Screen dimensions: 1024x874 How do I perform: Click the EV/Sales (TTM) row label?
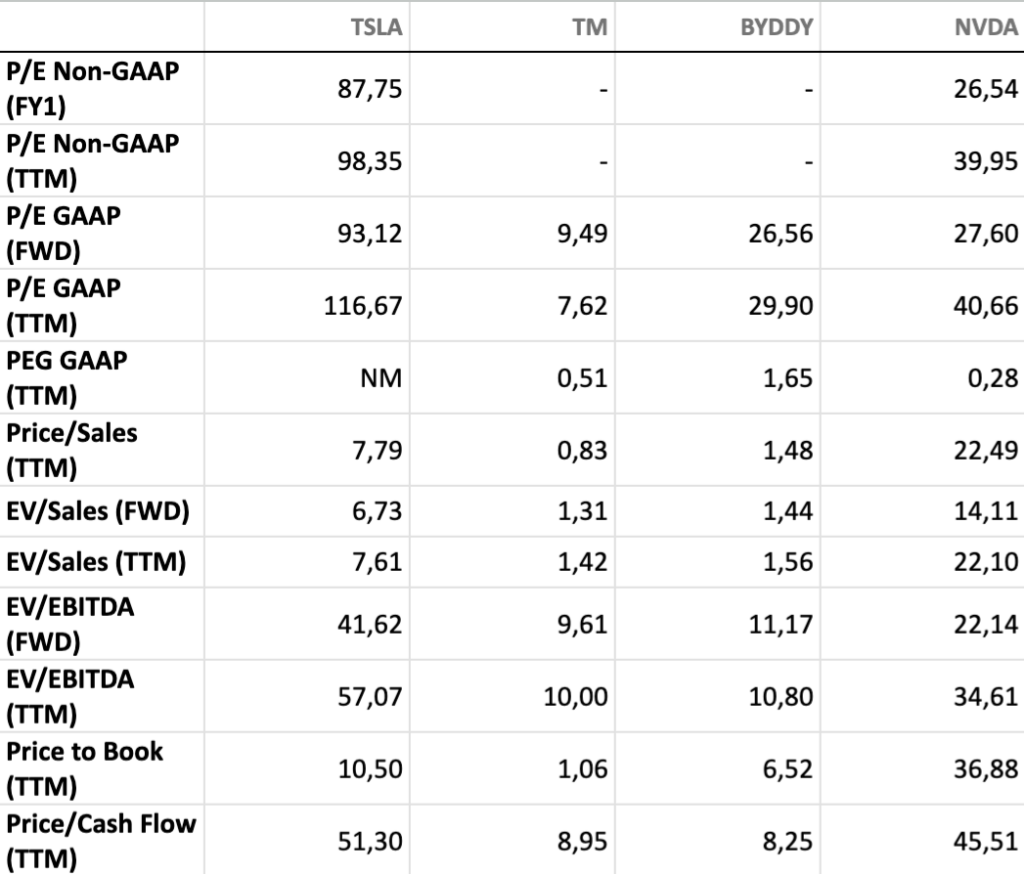[x=96, y=562]
